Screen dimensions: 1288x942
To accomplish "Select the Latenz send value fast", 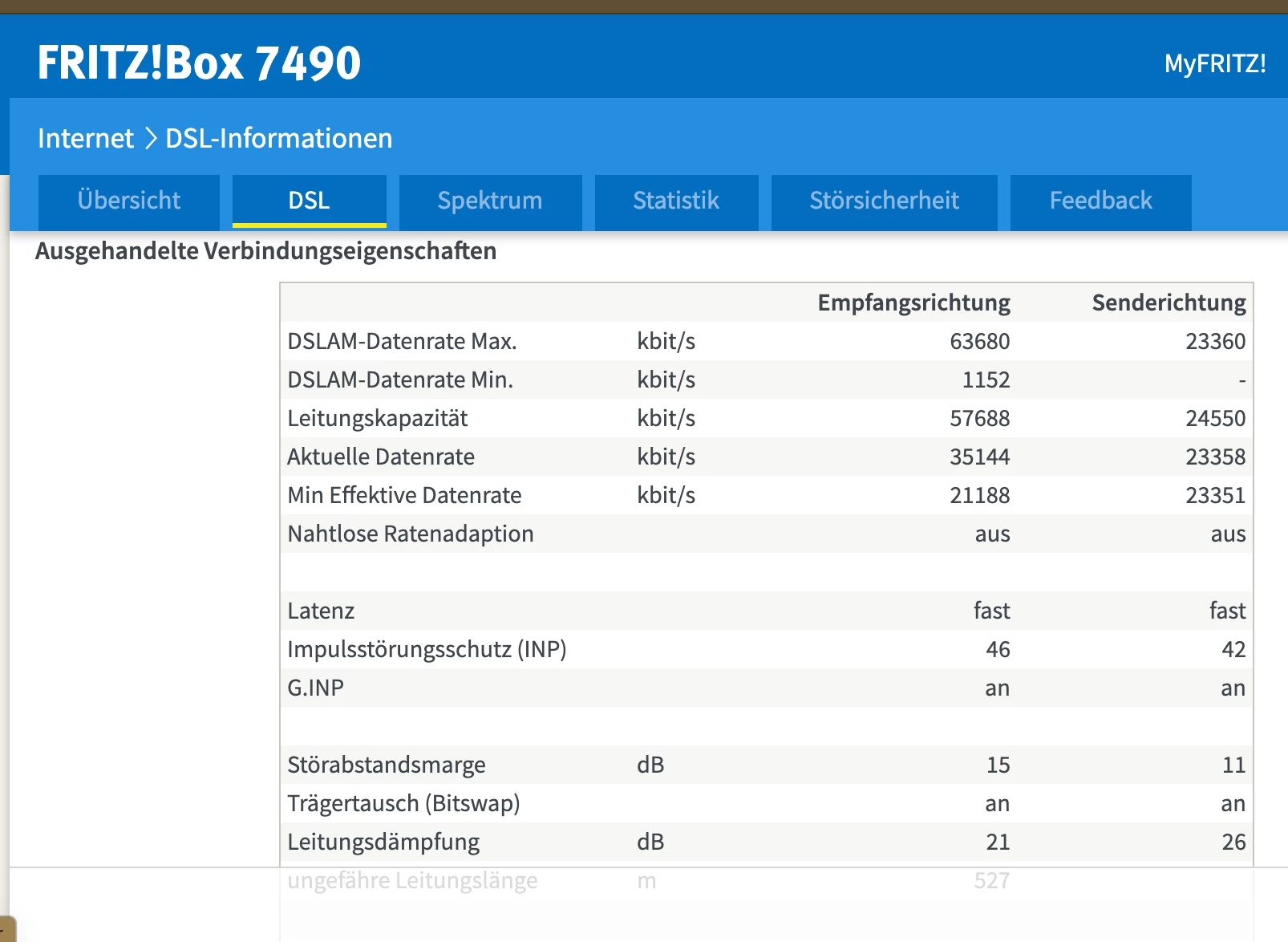I will click(x=1228, y=611).
